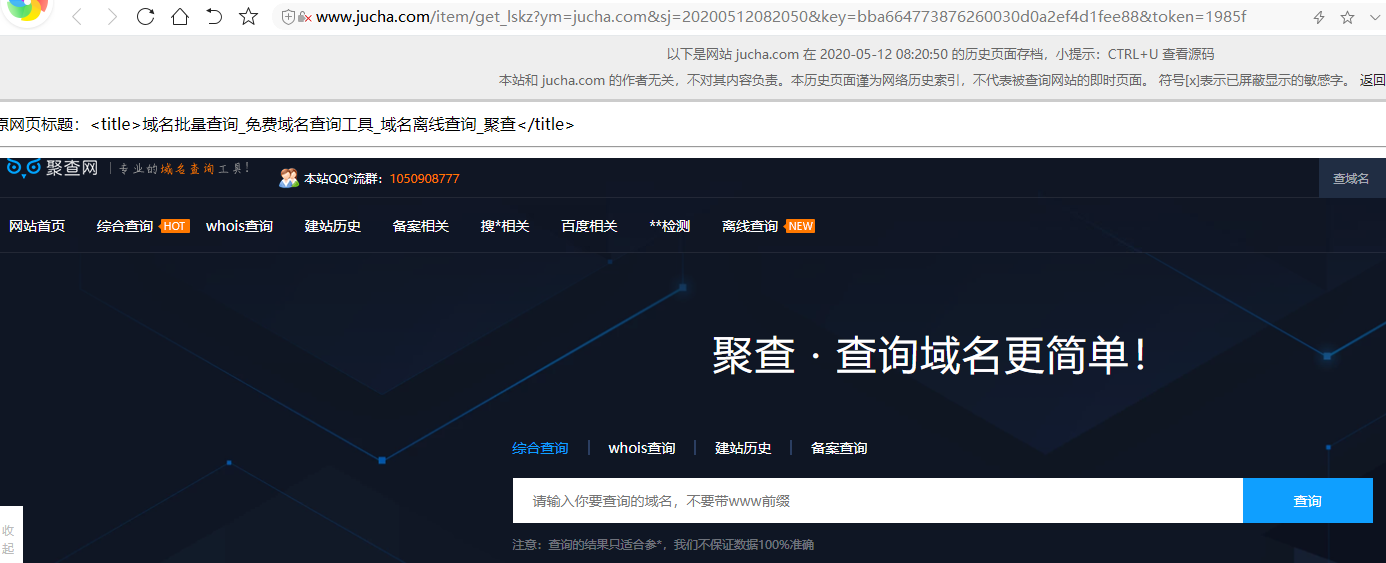This screenshot has width=1386, height=563.
Task: Select the 备案查询 search tab
Action: click(839, 448)
